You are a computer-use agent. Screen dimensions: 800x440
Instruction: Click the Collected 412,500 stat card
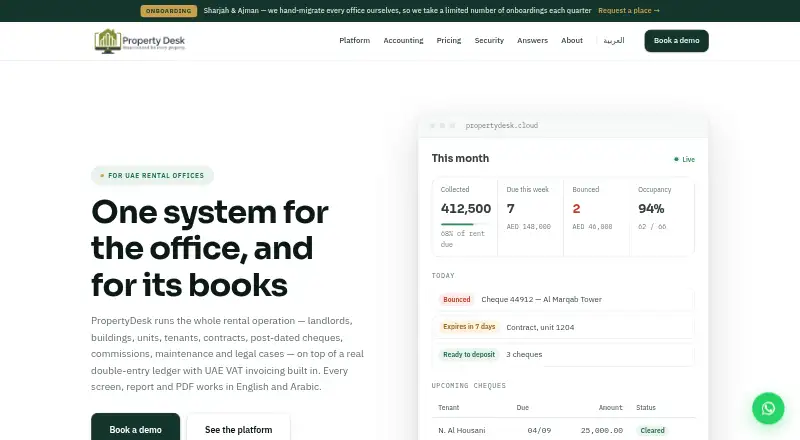[465, 216]
